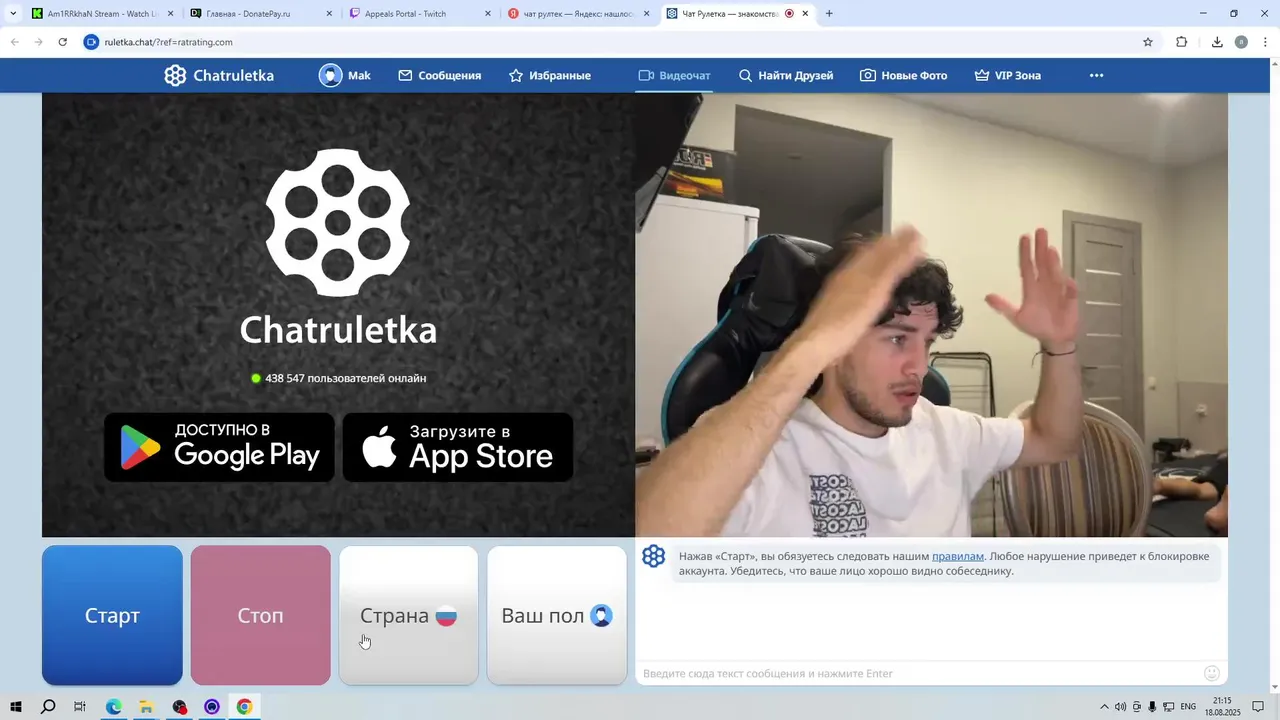Open the App Store download badge
The width and height of the screenshot is (1280, 720).
[458, 447]
